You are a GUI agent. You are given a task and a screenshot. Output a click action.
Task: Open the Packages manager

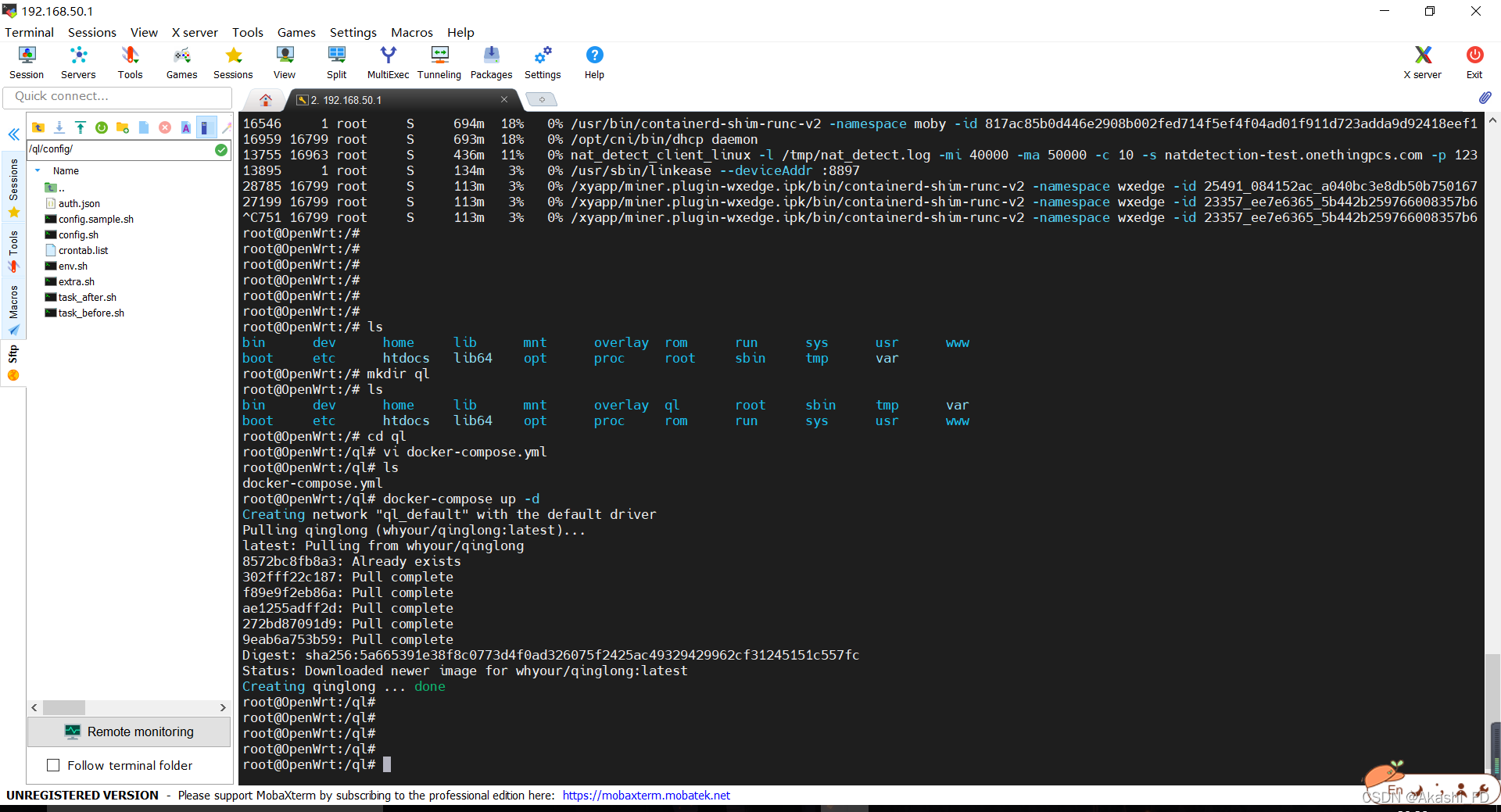pyautogui.click(x=491, y=62)
